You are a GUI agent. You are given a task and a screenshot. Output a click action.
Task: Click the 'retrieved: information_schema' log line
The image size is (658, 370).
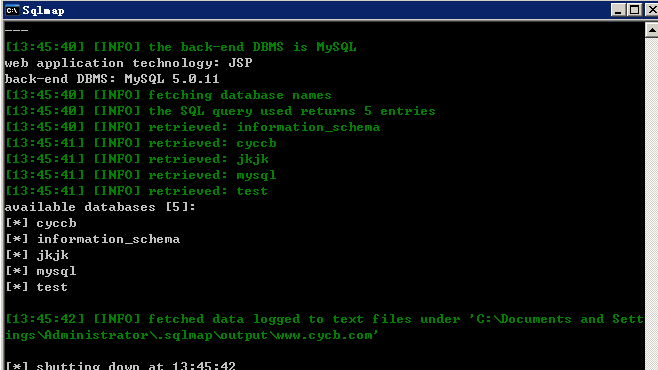click(x=192, y=127)
